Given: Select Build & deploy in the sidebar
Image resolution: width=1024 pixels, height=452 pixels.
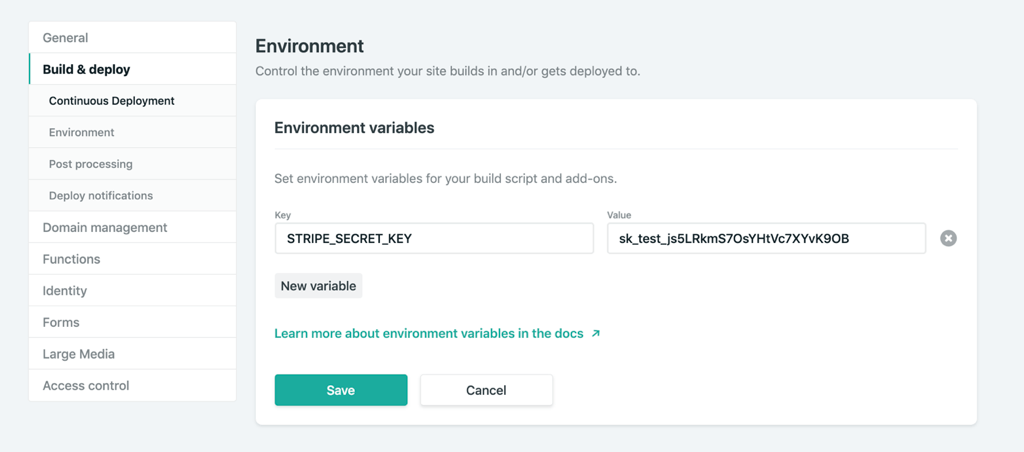Looking at the screenshot, I should pyautogui.click(x=133, y=69).
